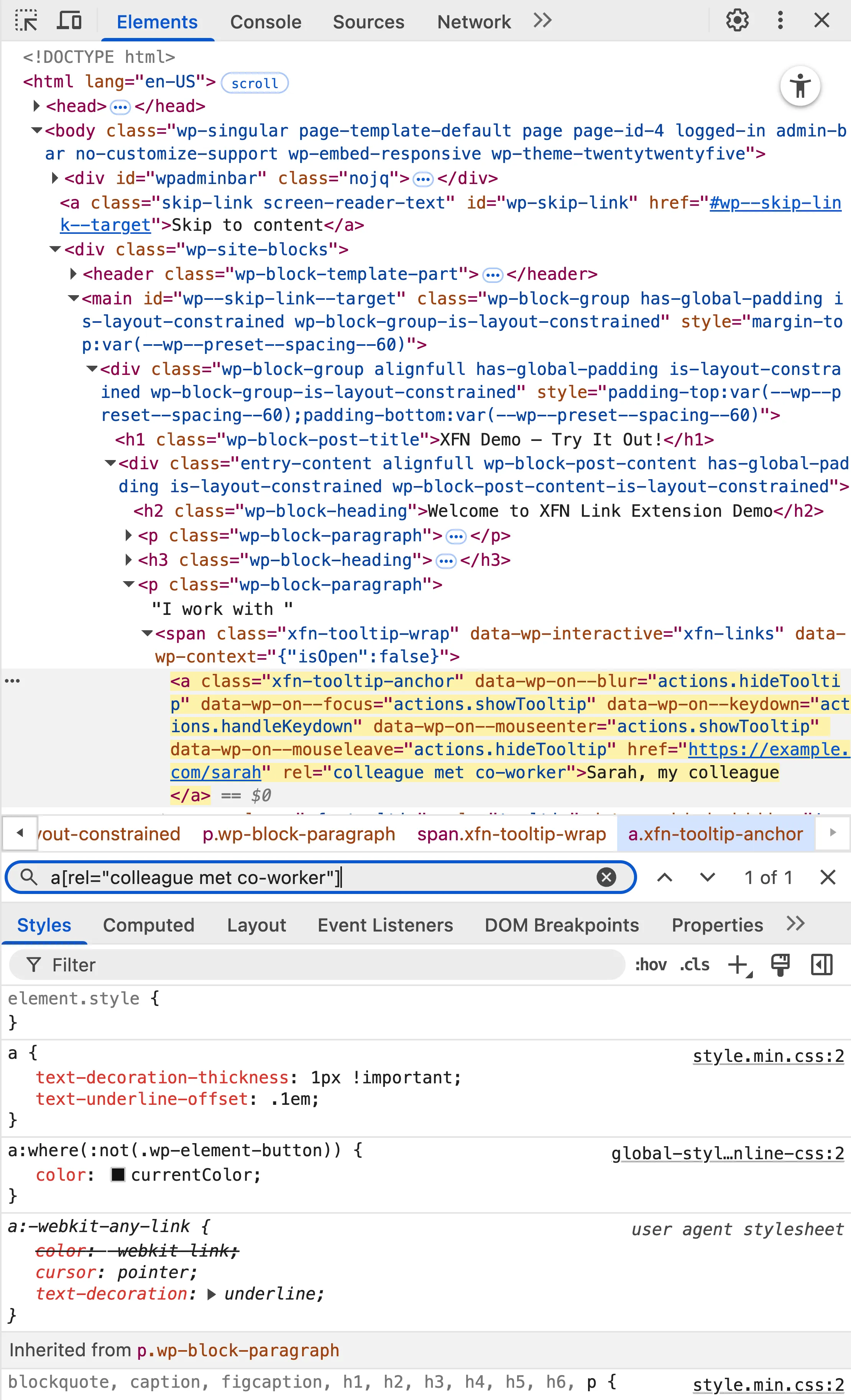Select span.xfn-tooltip-wrap in breadcrumbs

point(511,833)
